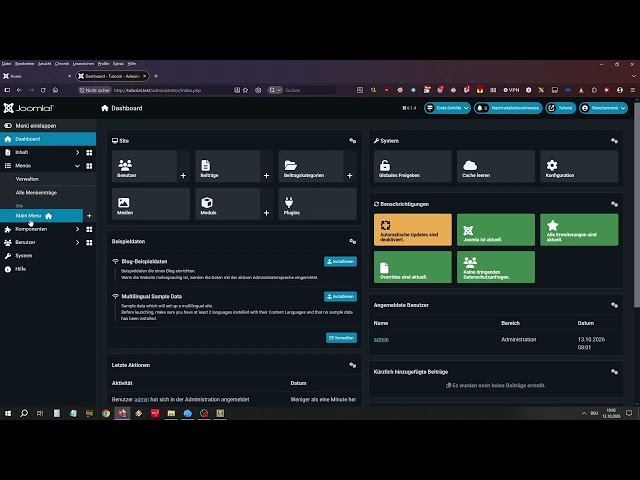Click the browser Suchen search field
Screen dimensions: 640x480
tap(310, 90)
